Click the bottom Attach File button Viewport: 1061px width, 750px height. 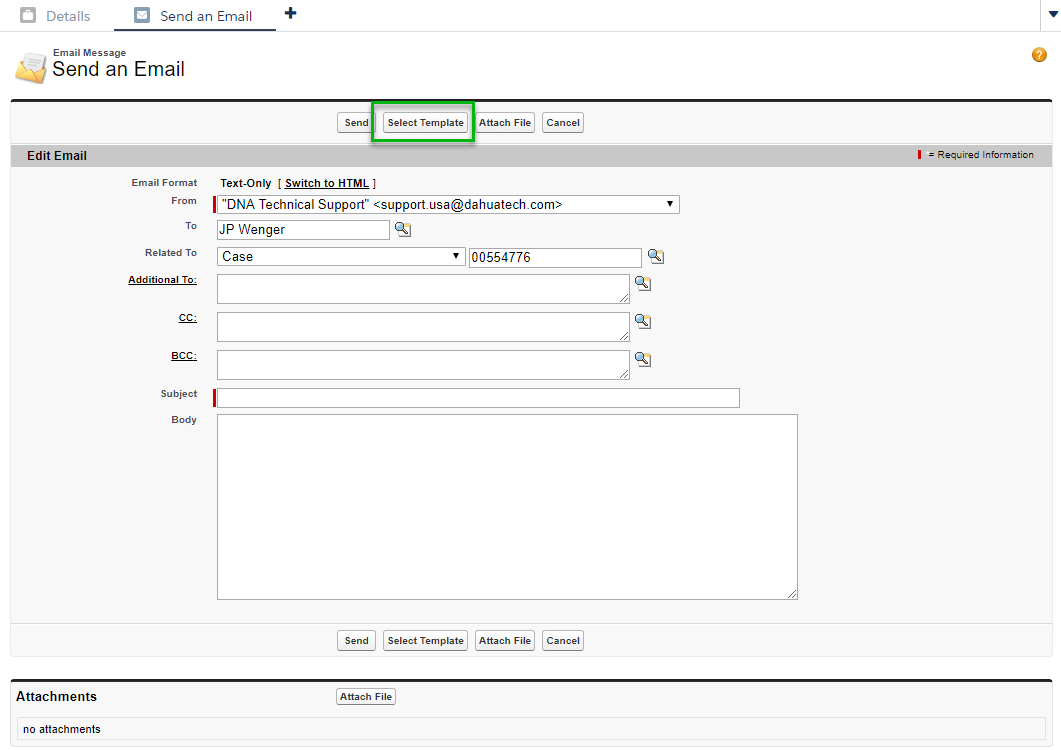pos(505,640)
